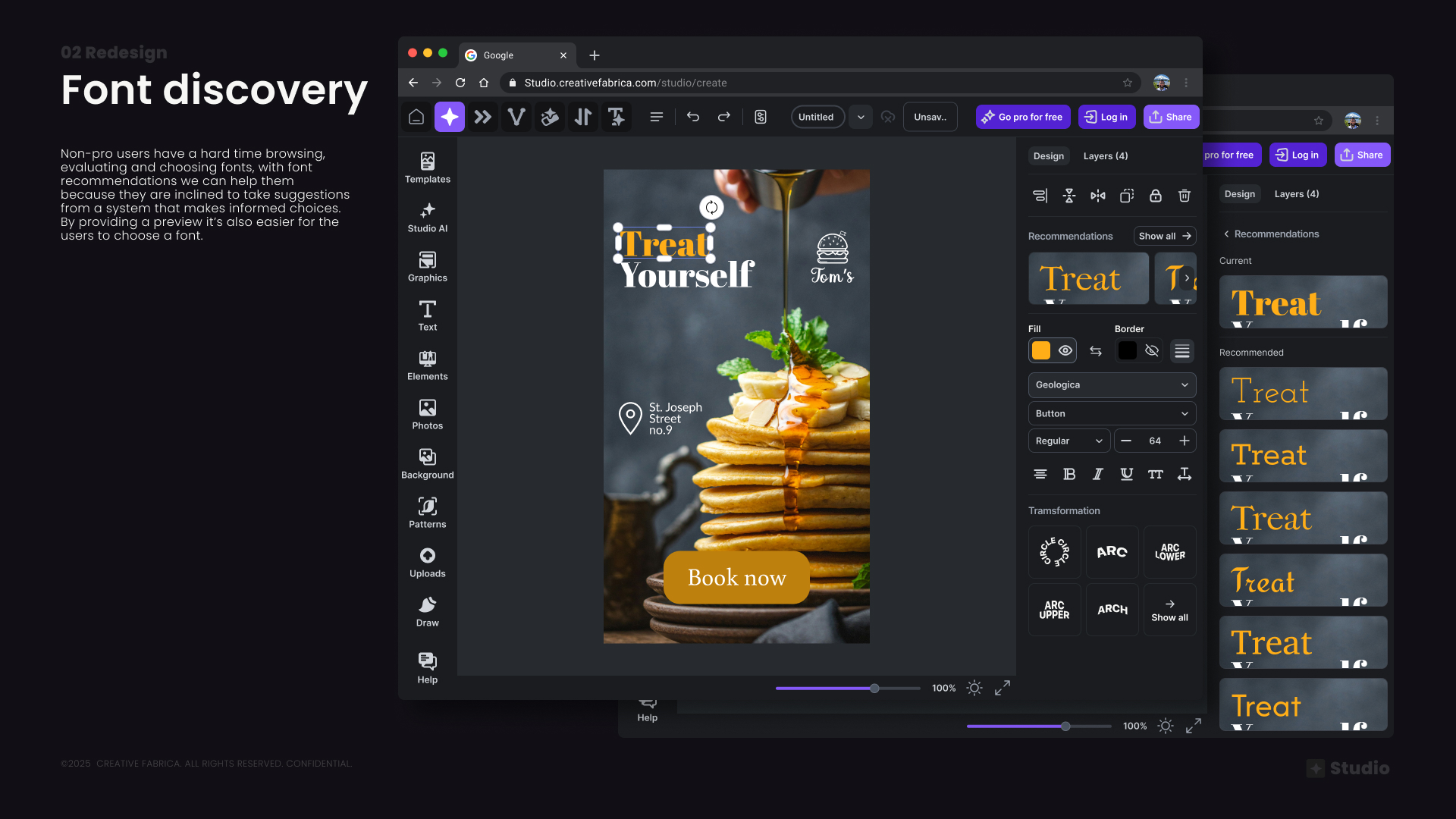Open the Background panel
Screen dimensions: 1456x819
(427, 463)
